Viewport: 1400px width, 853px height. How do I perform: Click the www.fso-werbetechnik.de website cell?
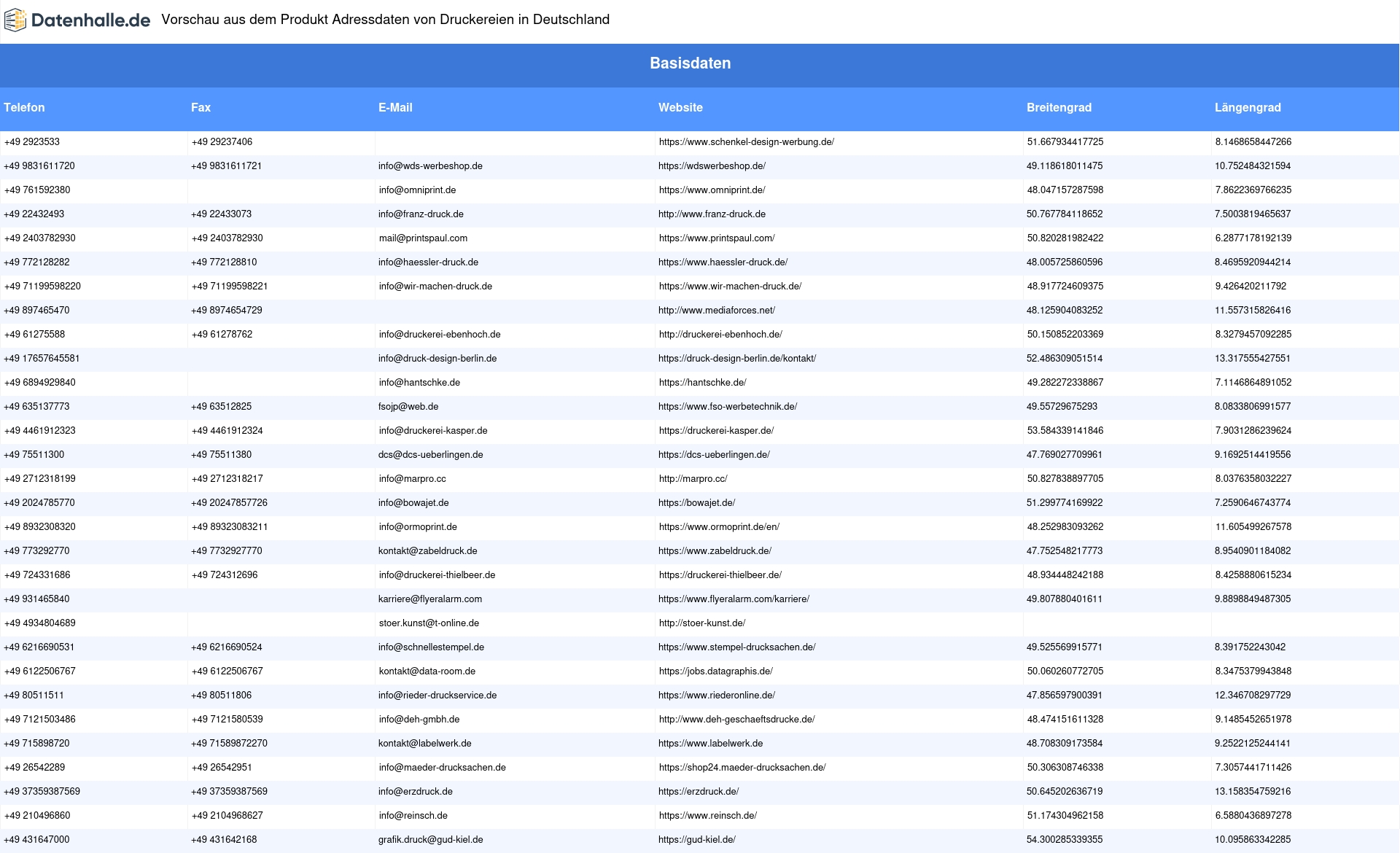coord(728,407)
